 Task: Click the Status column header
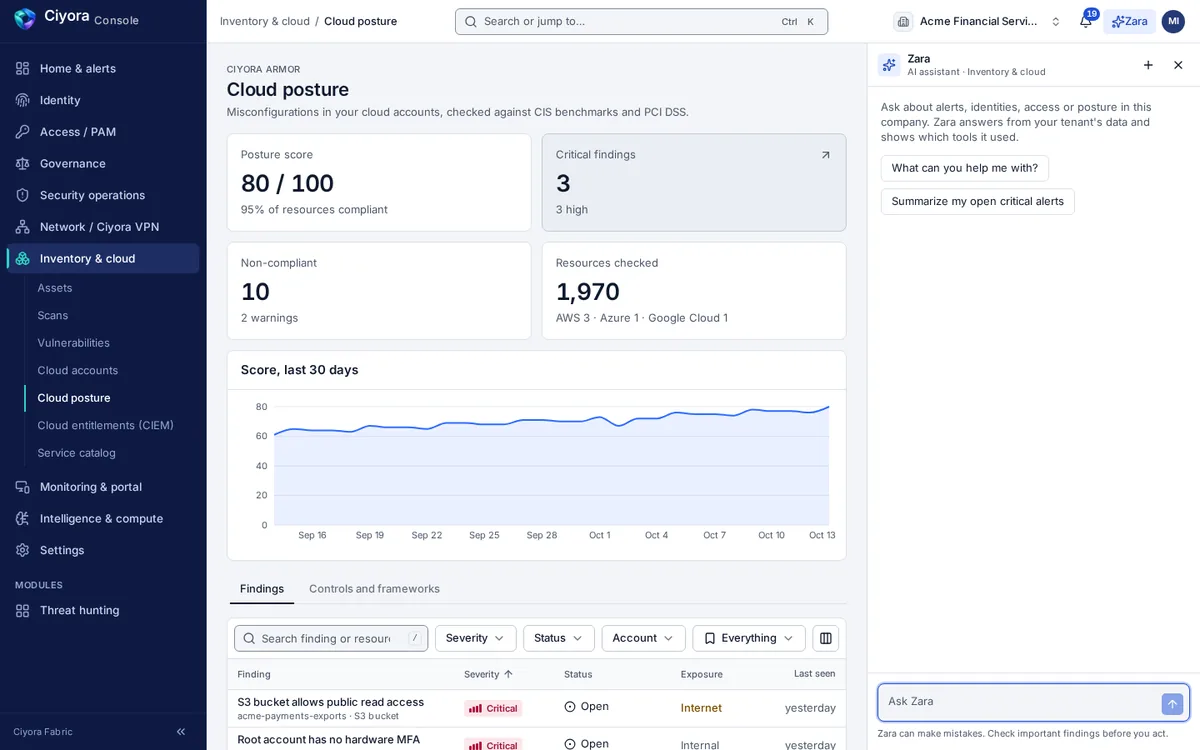578,674
